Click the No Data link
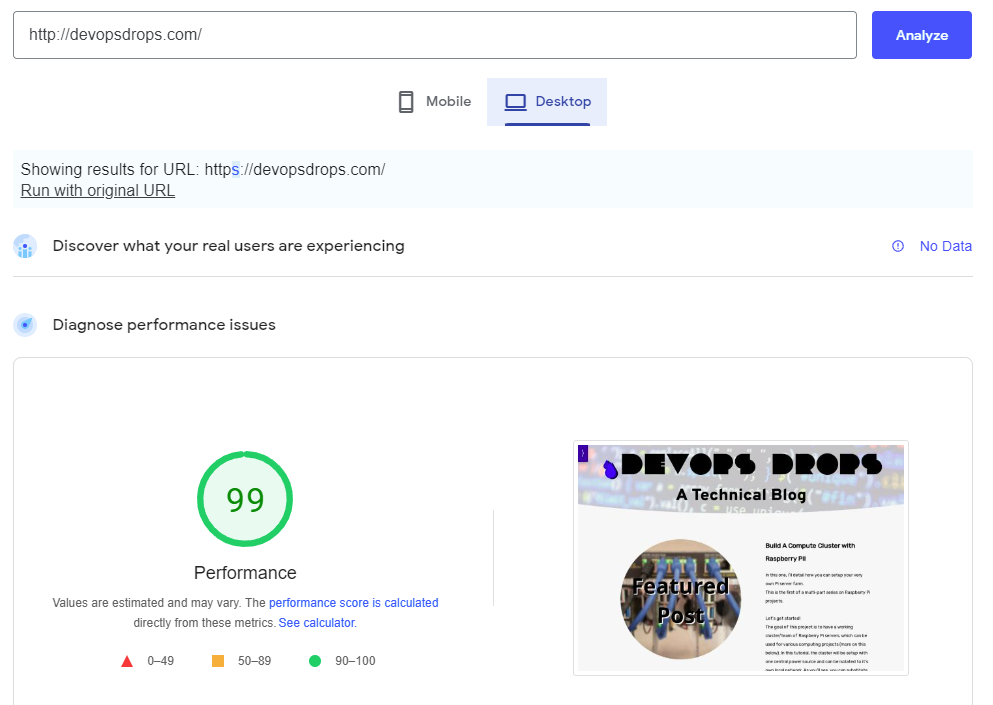The image size is (993, 705). (944, 246)
